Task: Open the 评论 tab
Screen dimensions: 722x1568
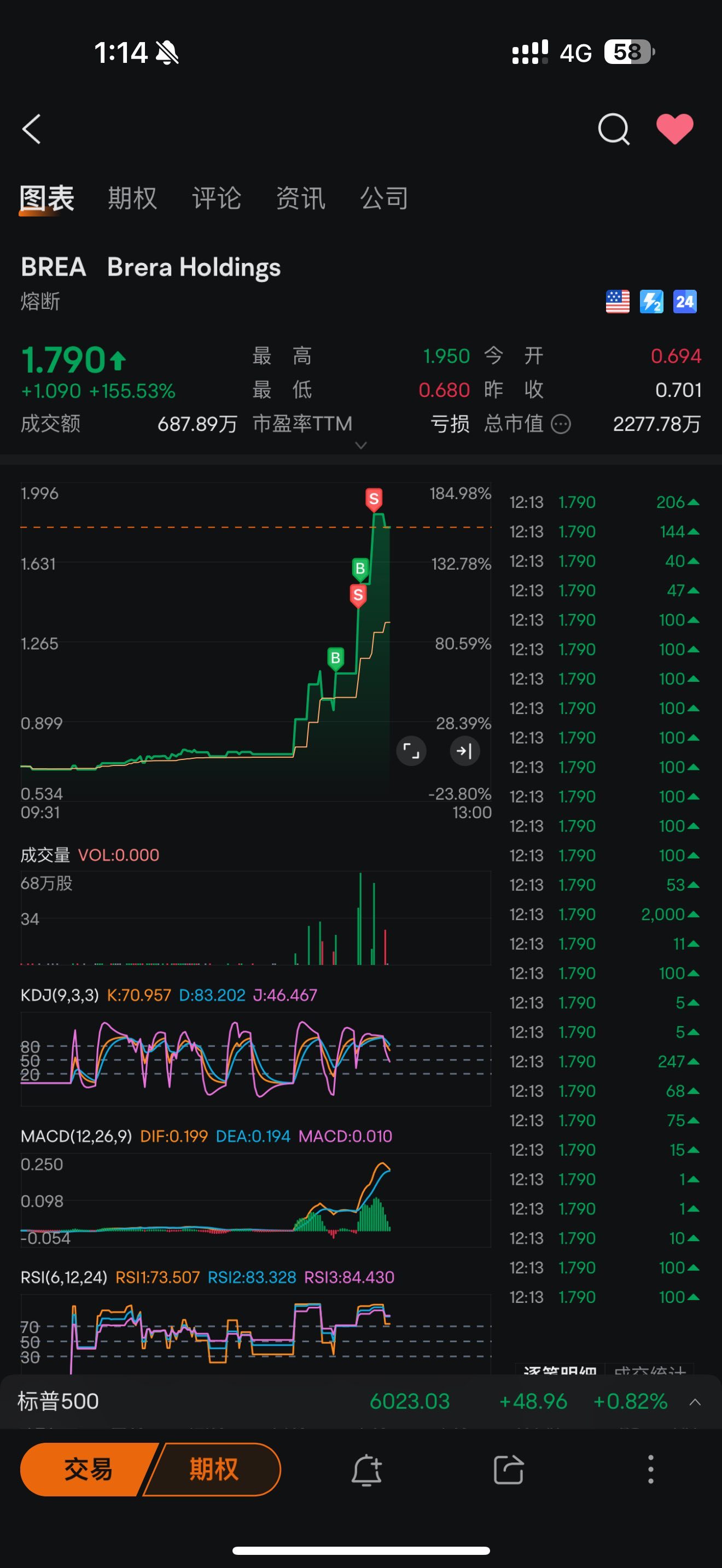Action: coord(216,198)
